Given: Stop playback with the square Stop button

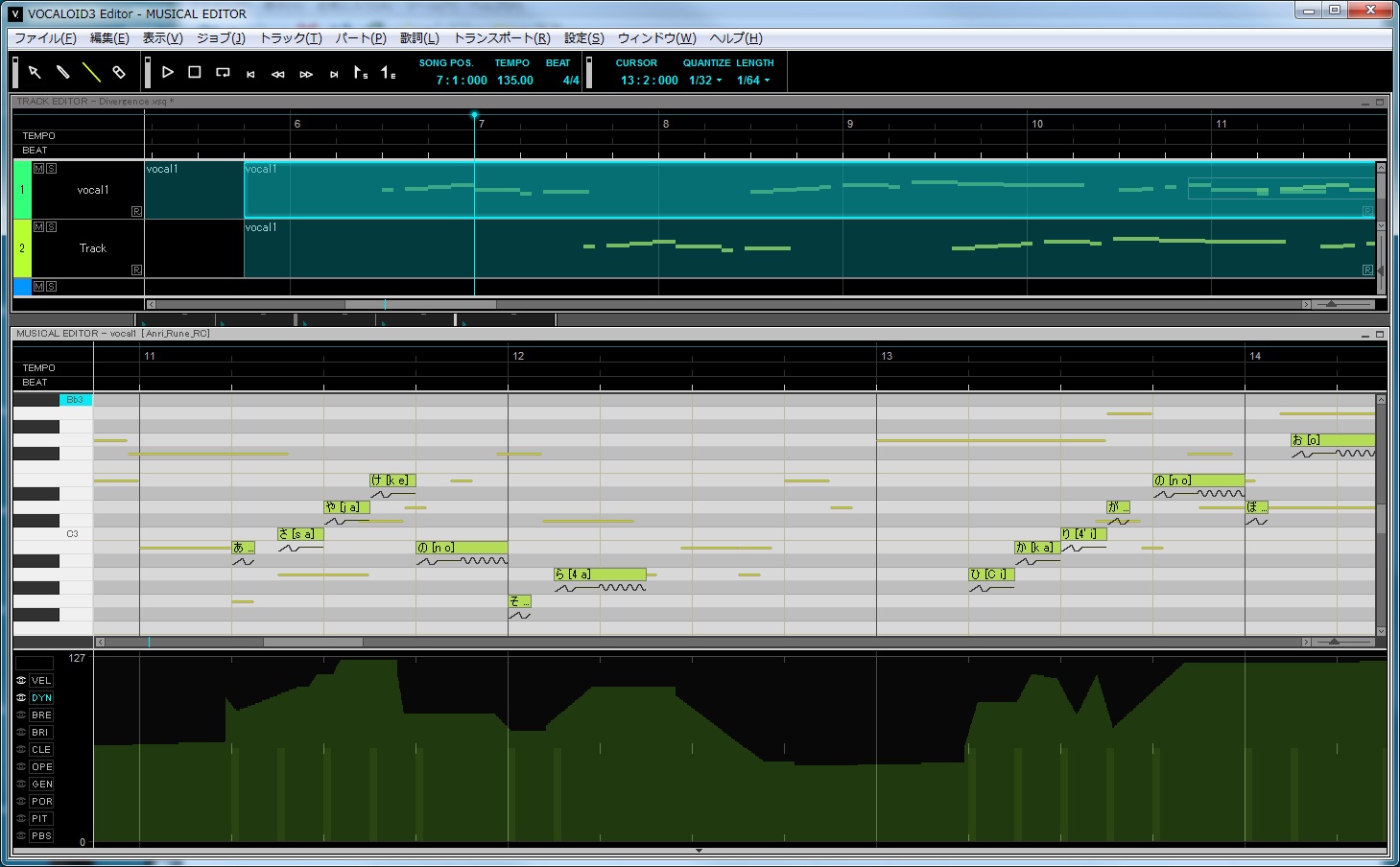Looking at the screenshot, I should [x=195, y=72].
